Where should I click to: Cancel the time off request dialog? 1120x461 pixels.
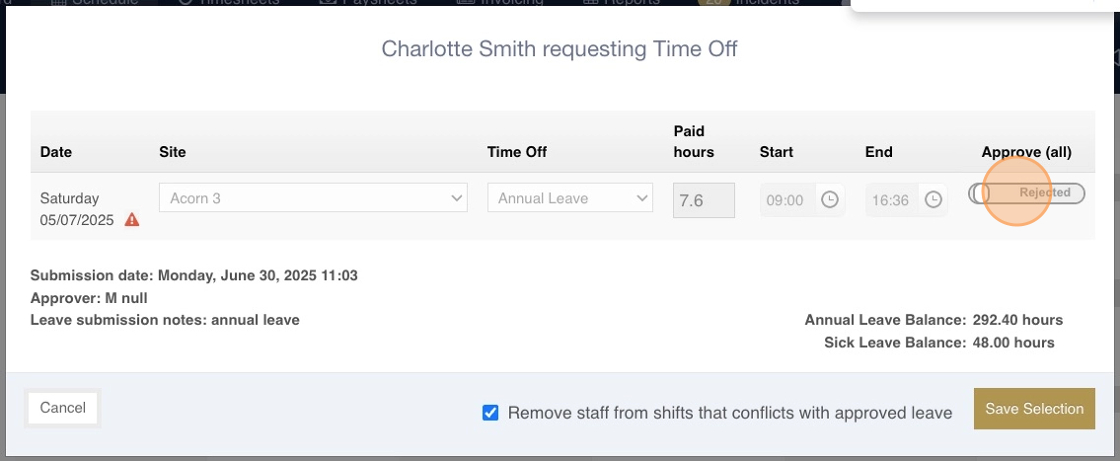(x=63, y=408)
